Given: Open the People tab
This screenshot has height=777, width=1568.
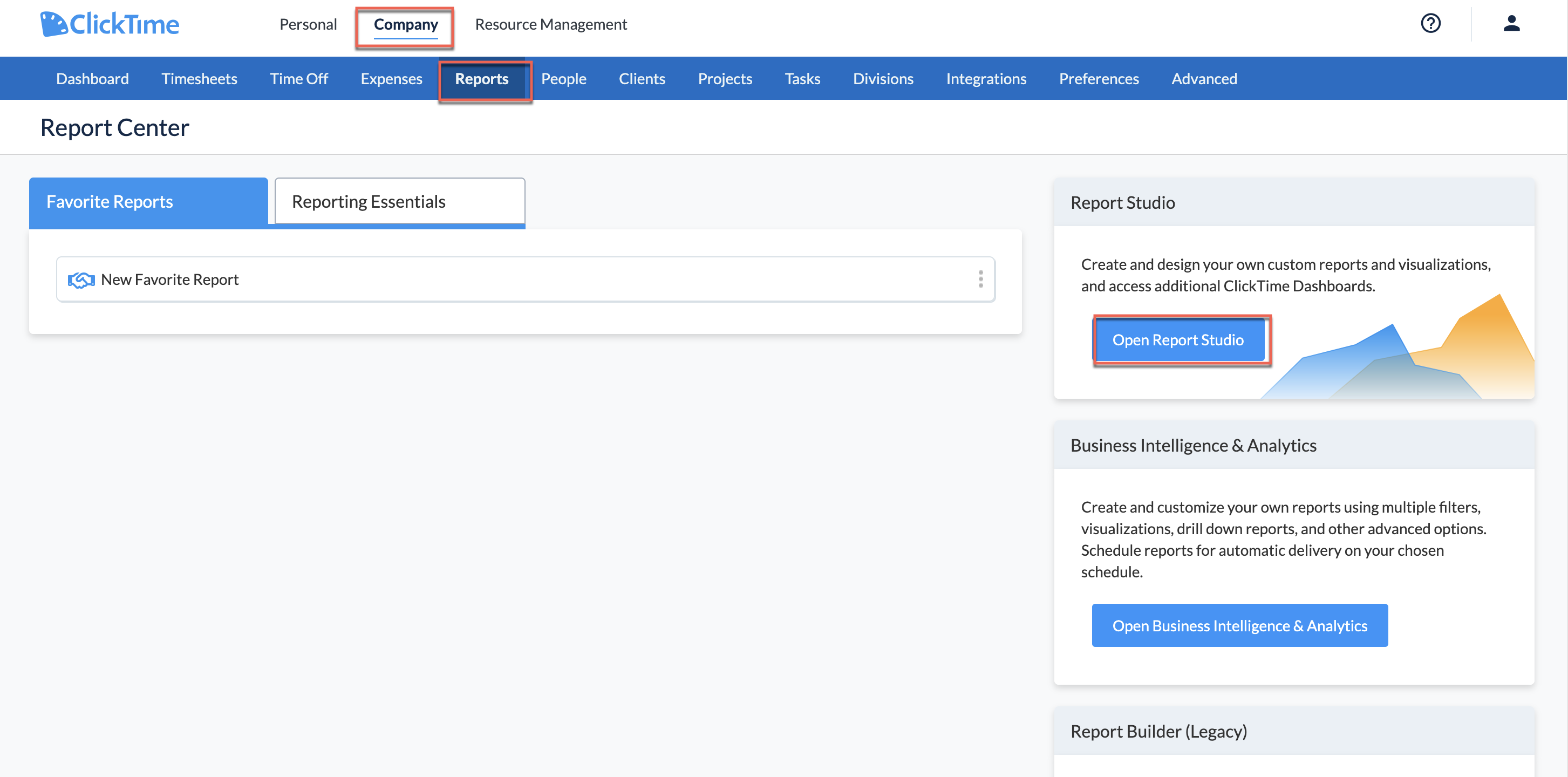Looking at the screenshot, I should tap(564, 79).
